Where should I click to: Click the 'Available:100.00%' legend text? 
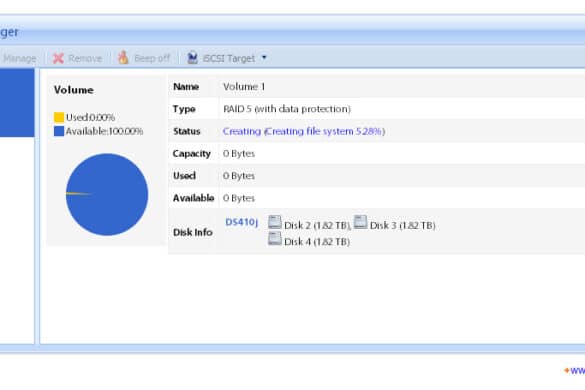coord(104,131)
